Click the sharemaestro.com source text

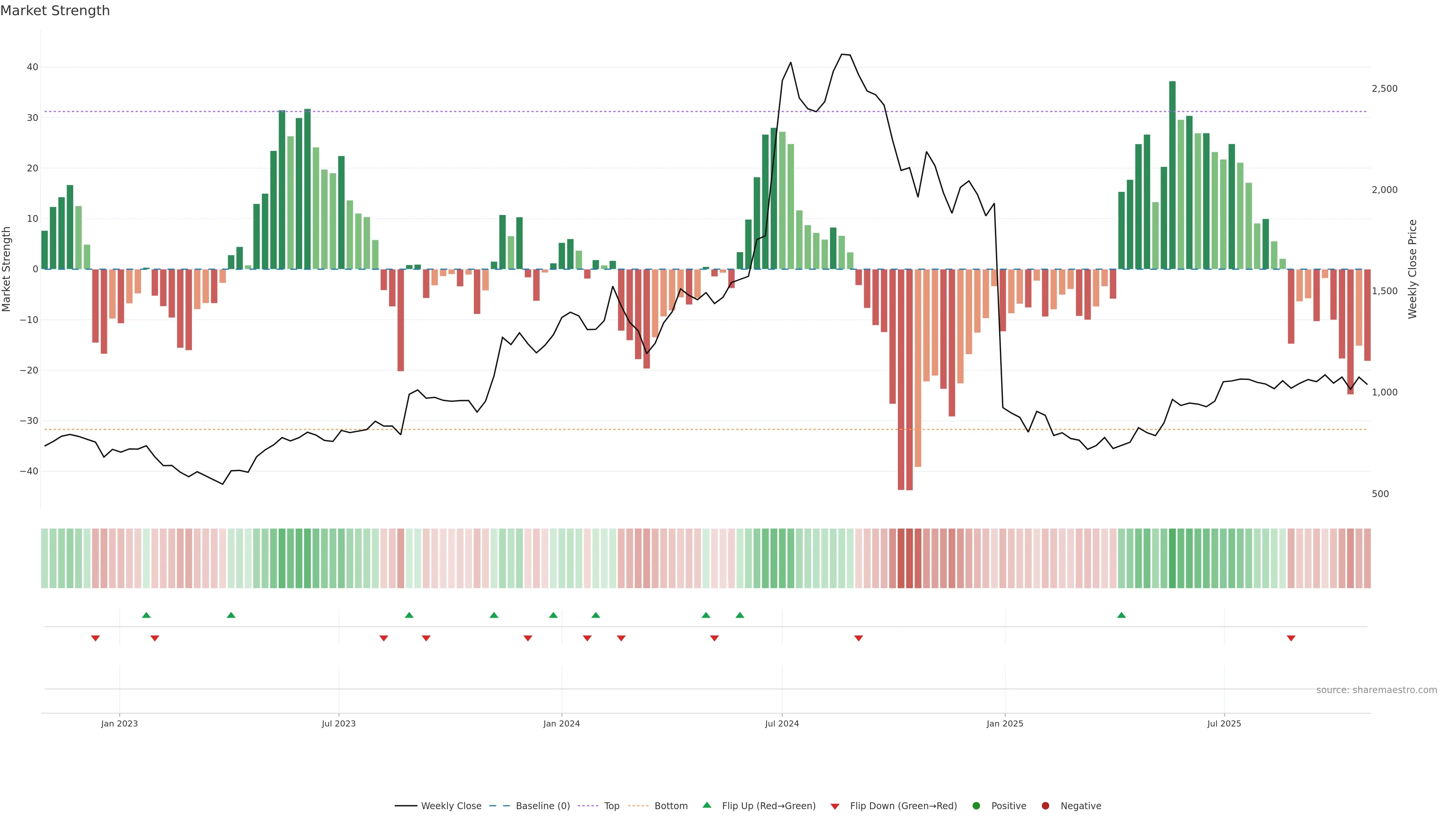[1376, 690]
